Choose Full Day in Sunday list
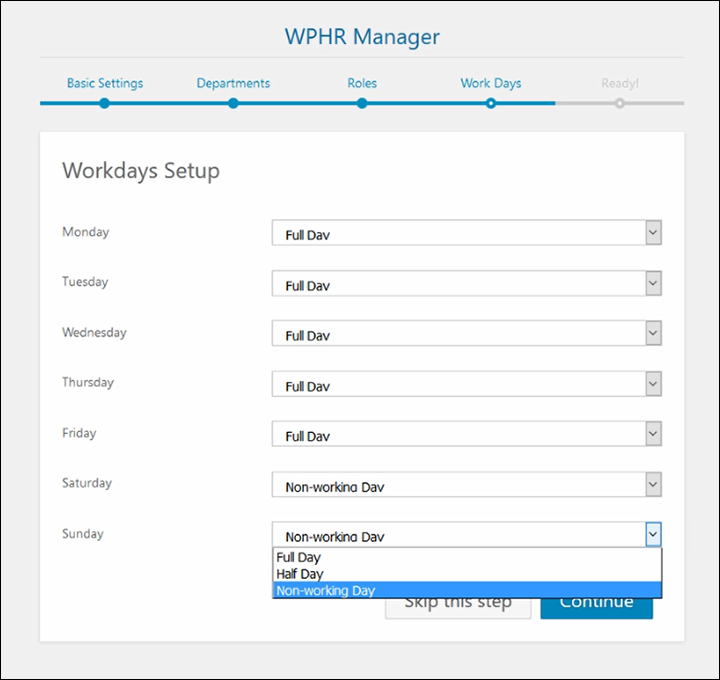The height and width of the screenshot is (680, 720). (x=467, y=557)
